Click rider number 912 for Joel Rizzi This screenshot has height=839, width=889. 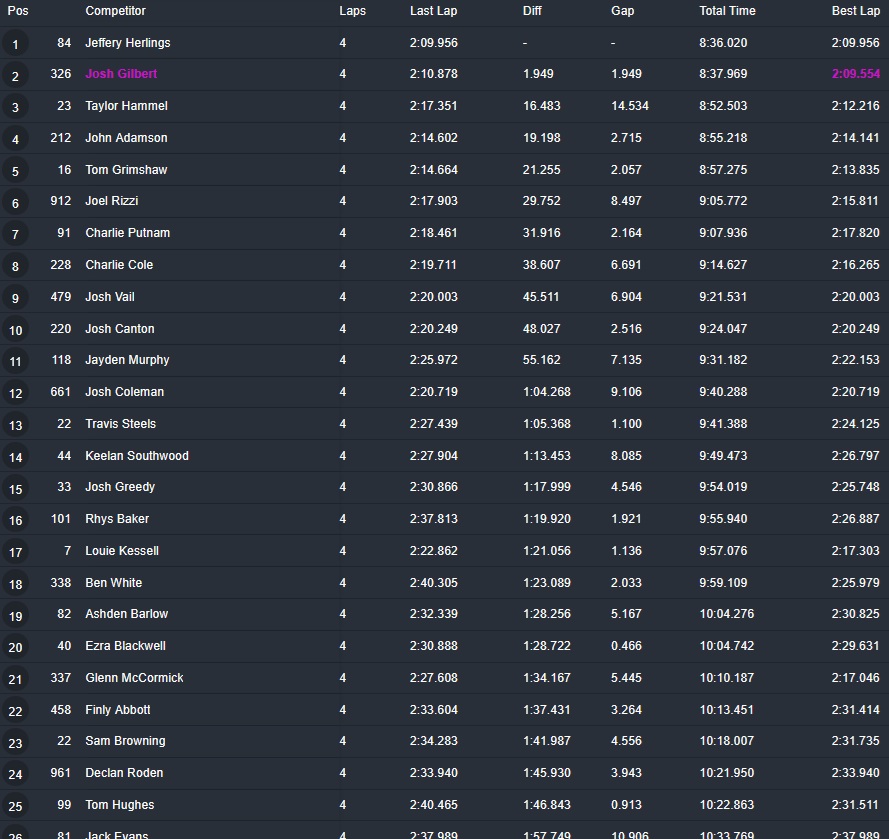click(x=61, y=201)
